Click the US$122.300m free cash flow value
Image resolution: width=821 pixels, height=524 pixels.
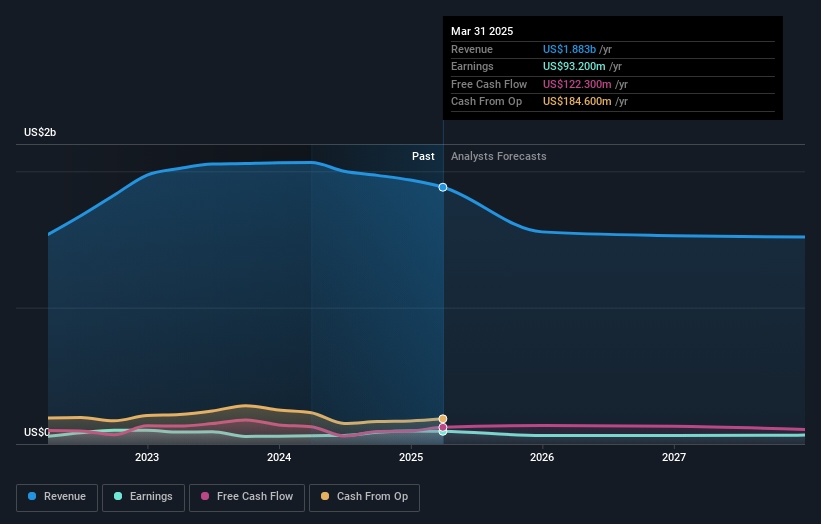pos(577,84)
